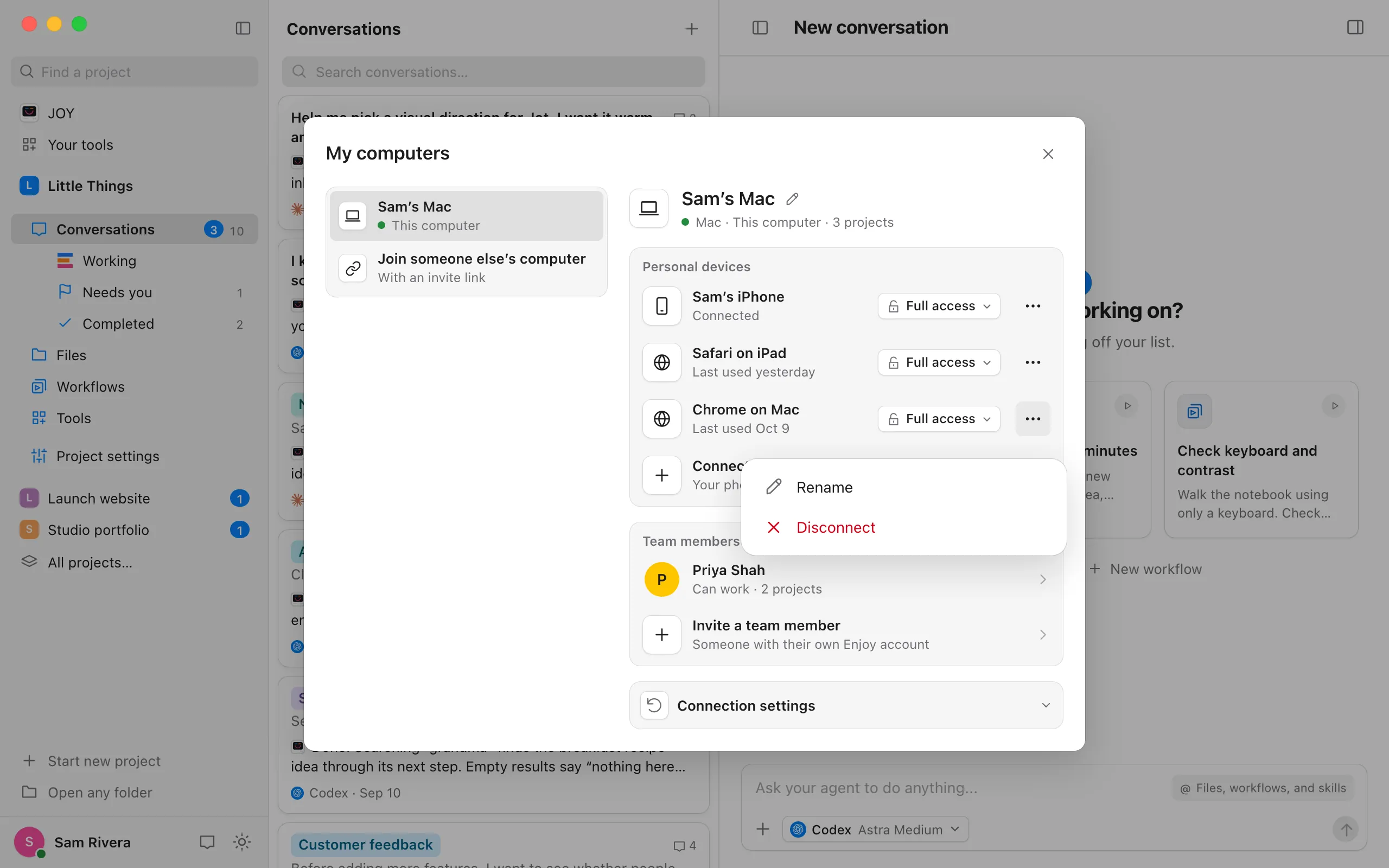Click the Find a project search field
The image size is (1389, 868).
pos(135,72)
